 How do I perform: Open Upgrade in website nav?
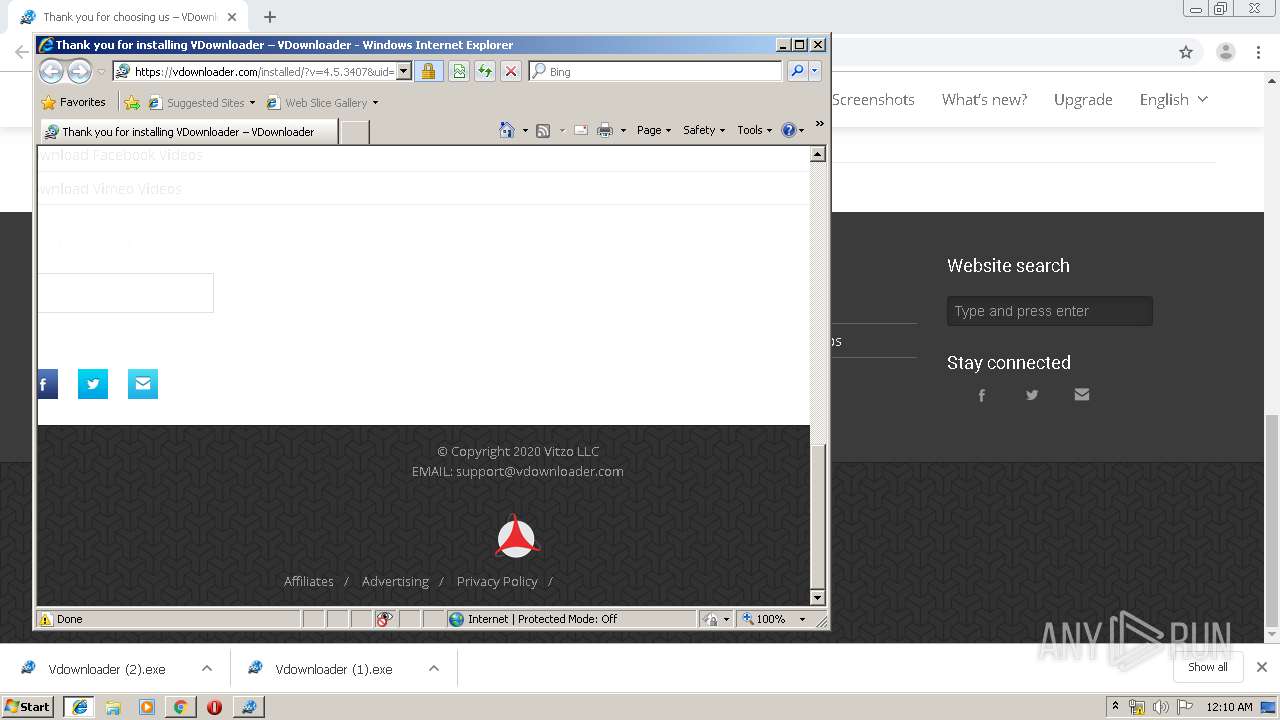[1083, 99]
